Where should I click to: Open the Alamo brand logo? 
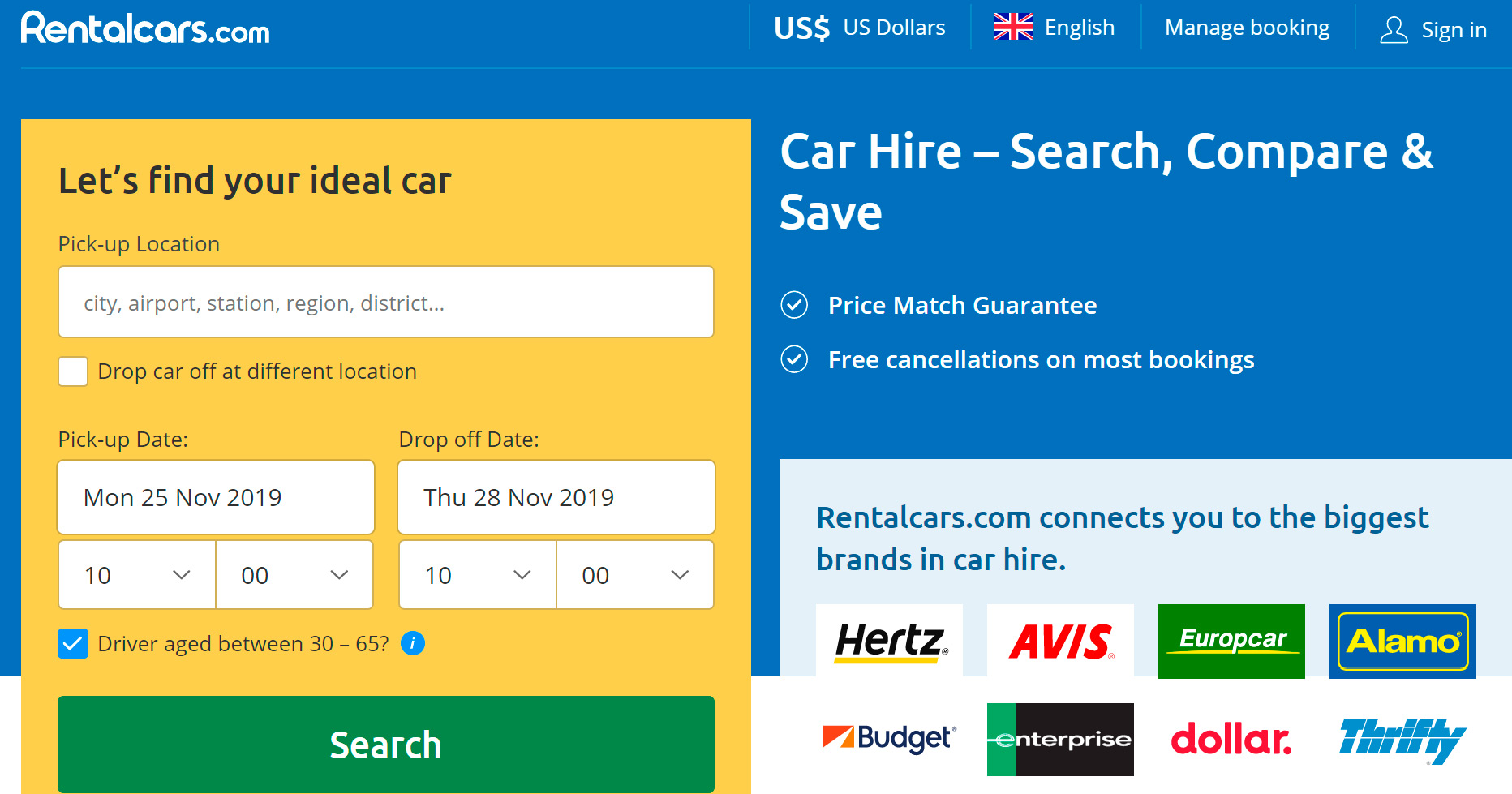[1402, 641]
